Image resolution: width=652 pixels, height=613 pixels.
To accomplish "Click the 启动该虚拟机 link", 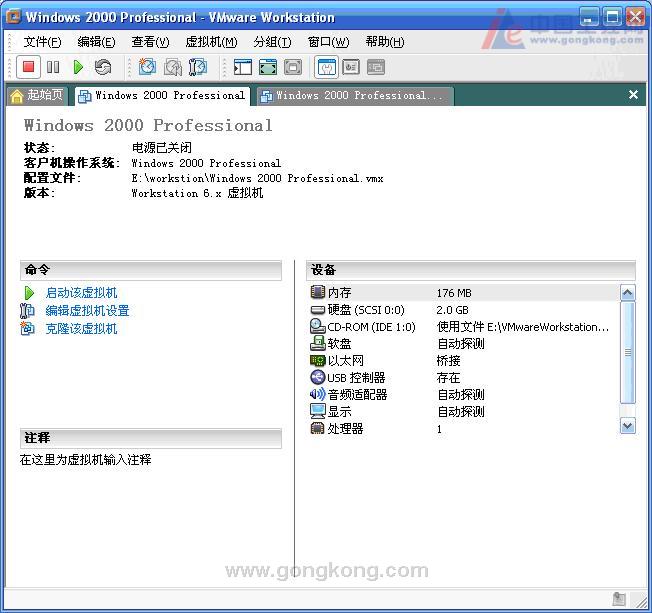I will 82,293.
